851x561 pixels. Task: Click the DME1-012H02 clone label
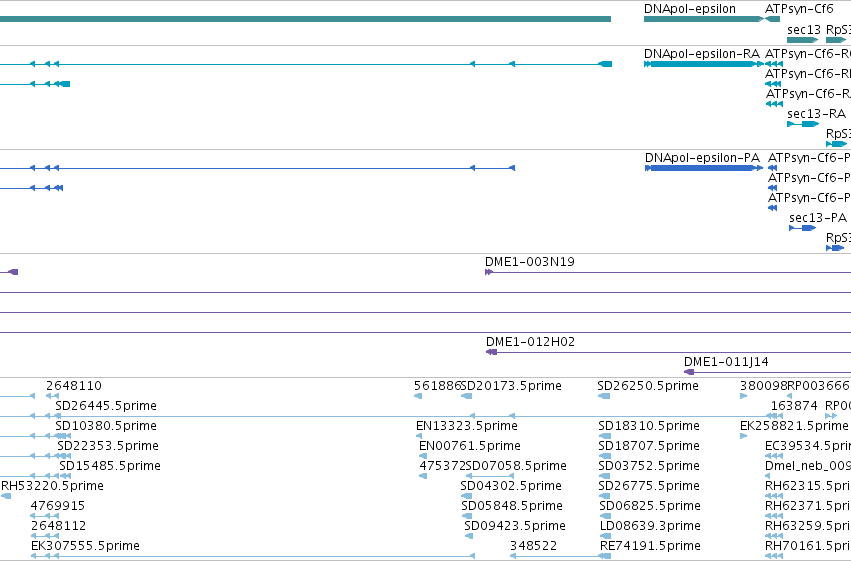pyautogui.click(x=530, y=342)
